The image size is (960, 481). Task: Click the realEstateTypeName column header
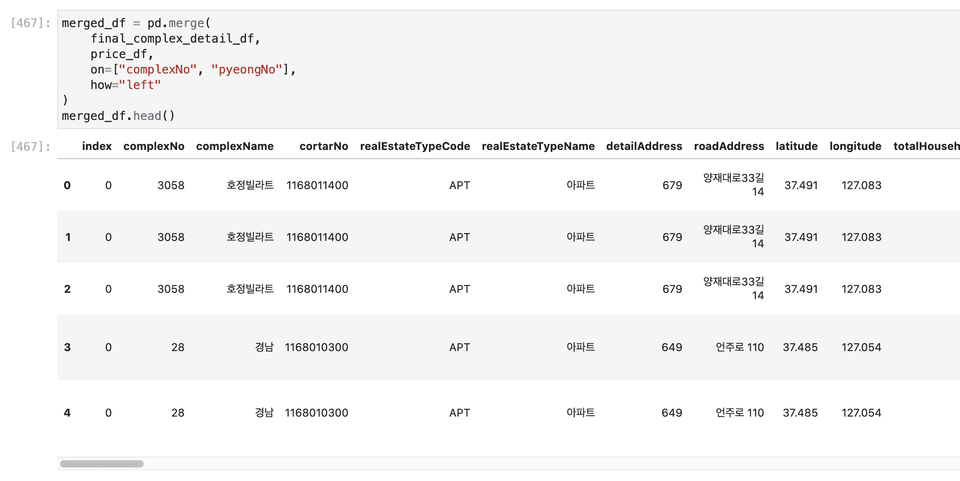coord(538,146)
